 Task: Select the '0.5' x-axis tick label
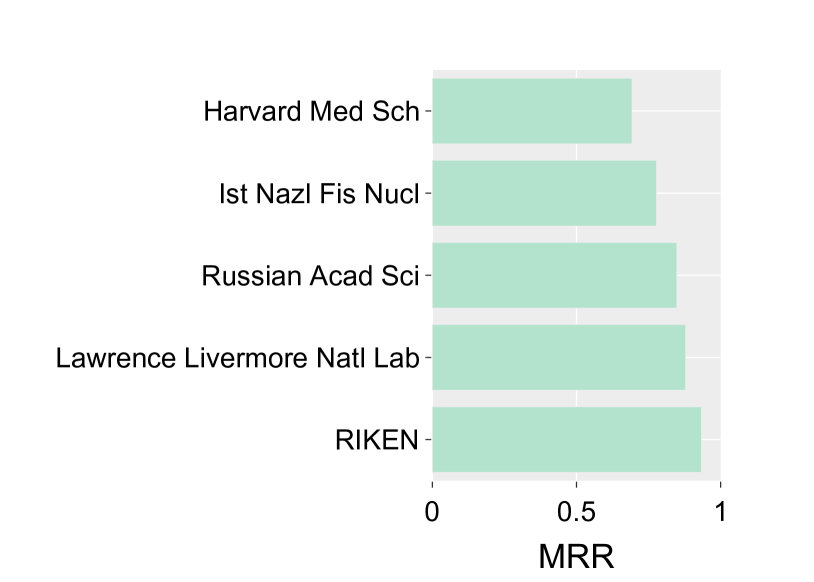[576, 512]
